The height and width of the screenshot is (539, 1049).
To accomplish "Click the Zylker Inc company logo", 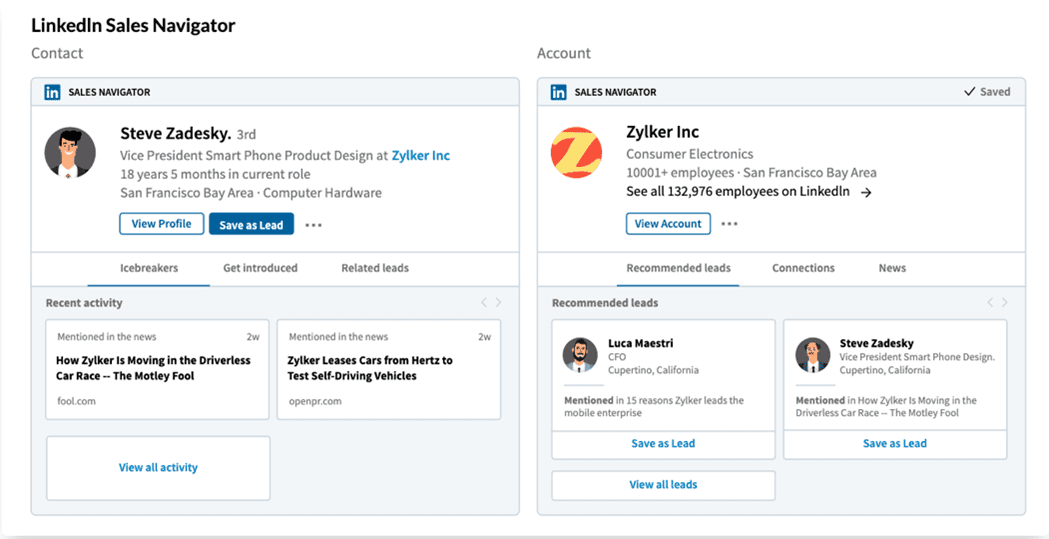I will [x=576, y=152].
